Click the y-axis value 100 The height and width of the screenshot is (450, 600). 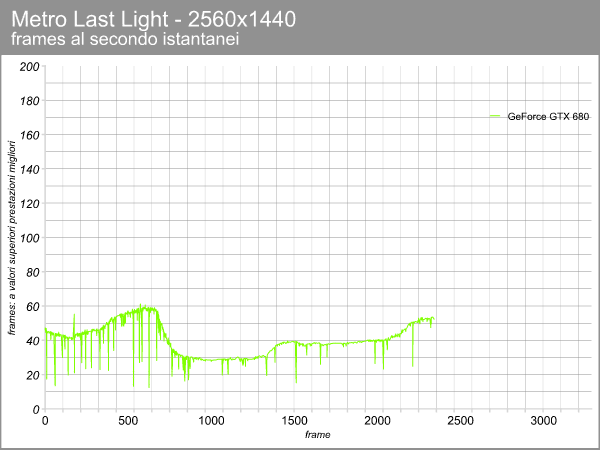[x=29, y=238]
